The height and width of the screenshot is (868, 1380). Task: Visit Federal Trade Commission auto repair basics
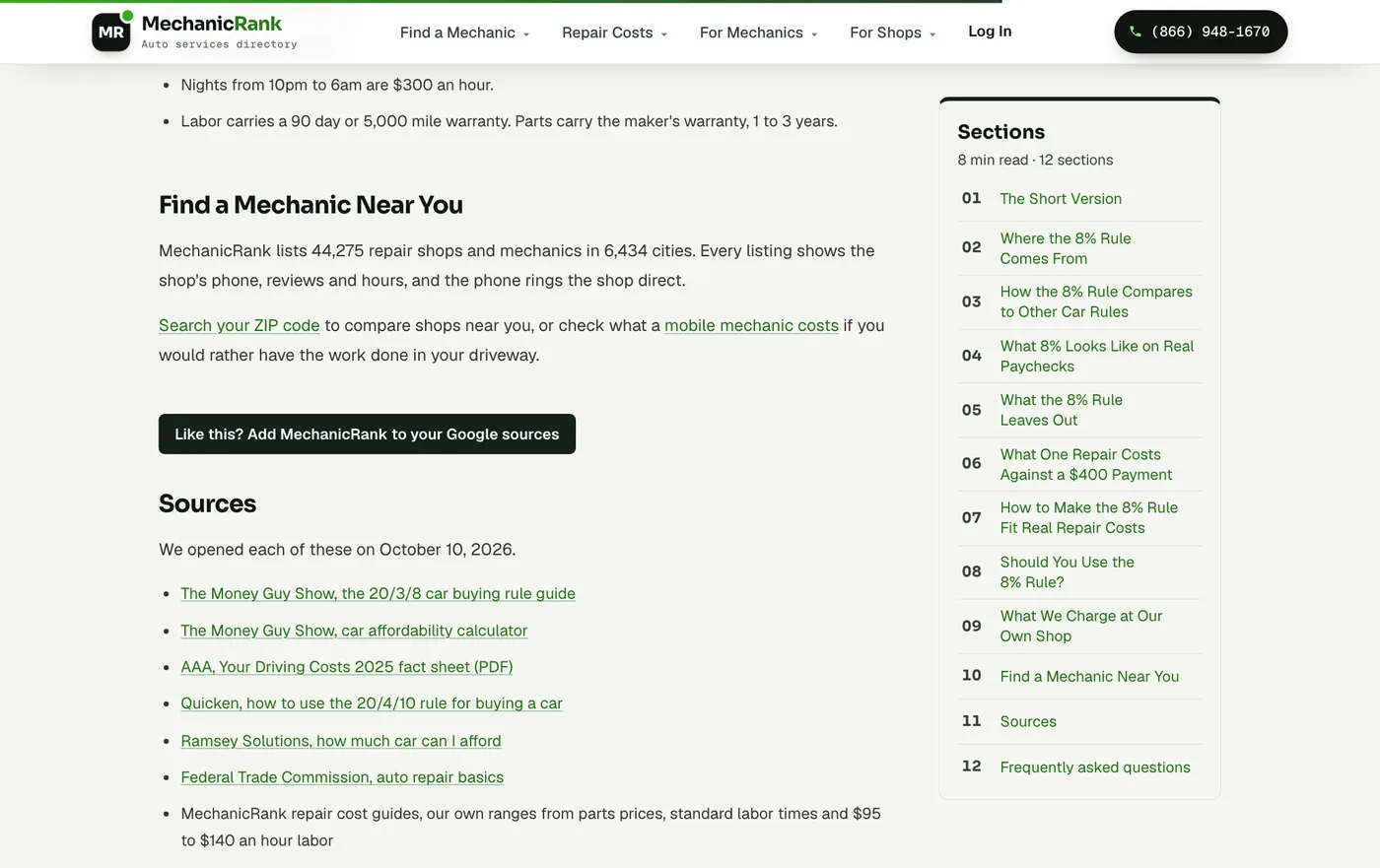[342, 777]
